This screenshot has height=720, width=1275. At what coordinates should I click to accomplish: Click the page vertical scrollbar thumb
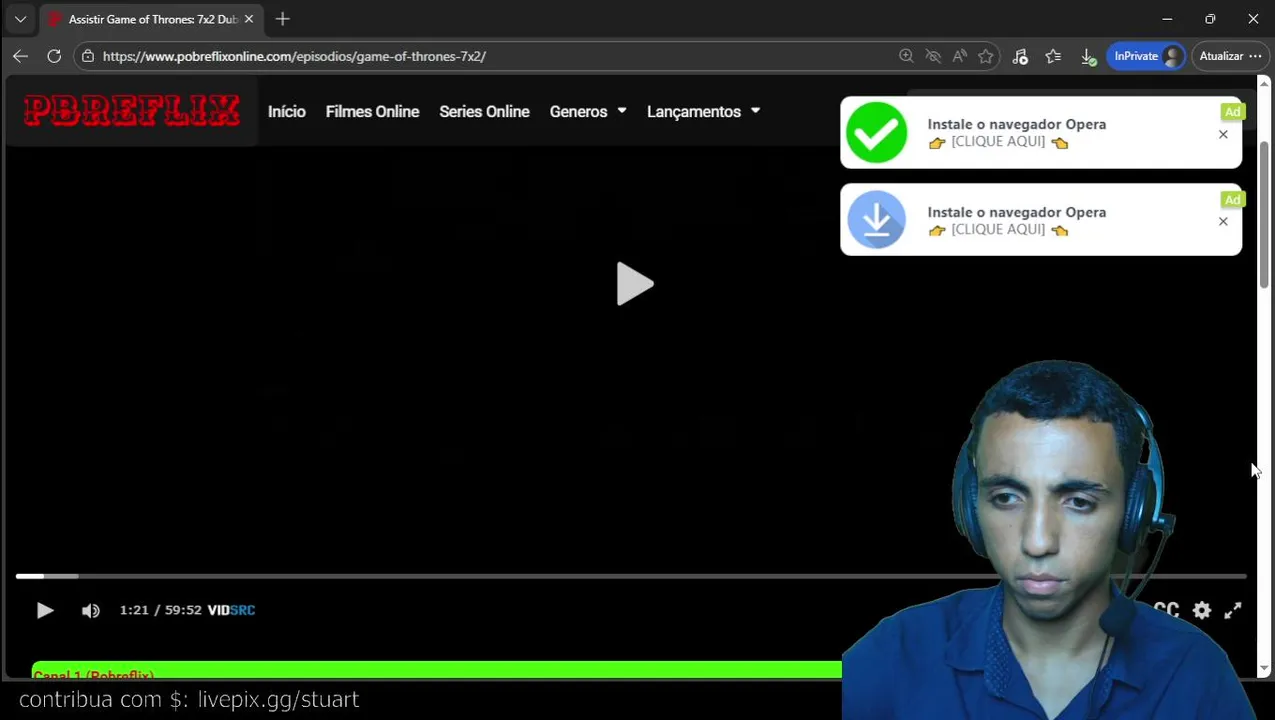point(1264,215)
